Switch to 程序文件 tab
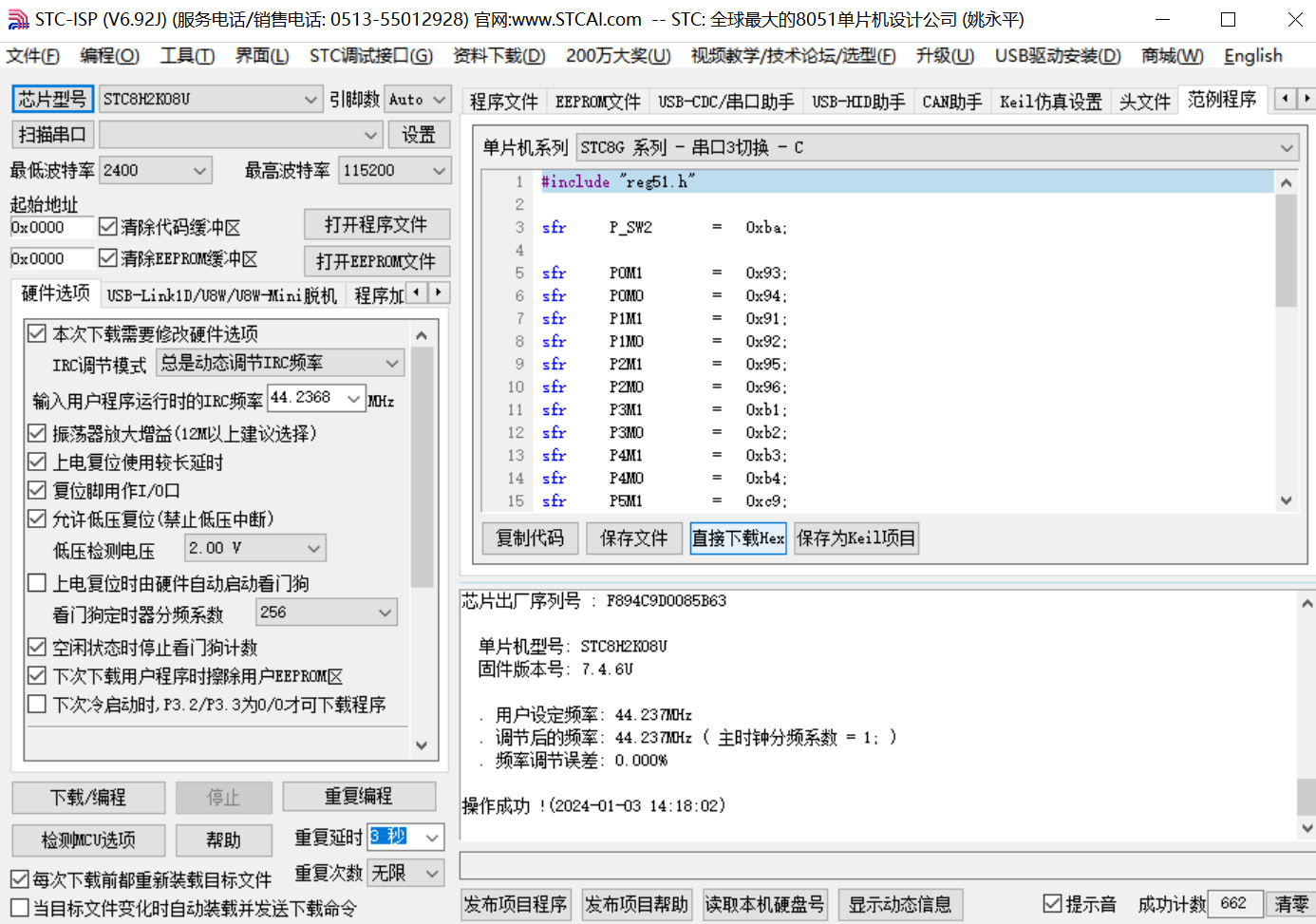Screen dimensions: 1316x924 [504, 102]
